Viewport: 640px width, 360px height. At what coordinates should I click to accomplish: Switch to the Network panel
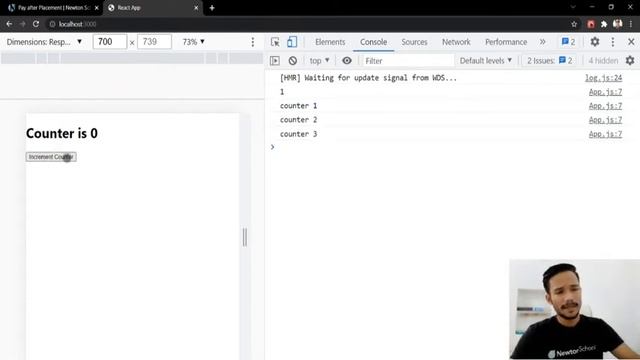pyautogui.click(x=456, y=42)
